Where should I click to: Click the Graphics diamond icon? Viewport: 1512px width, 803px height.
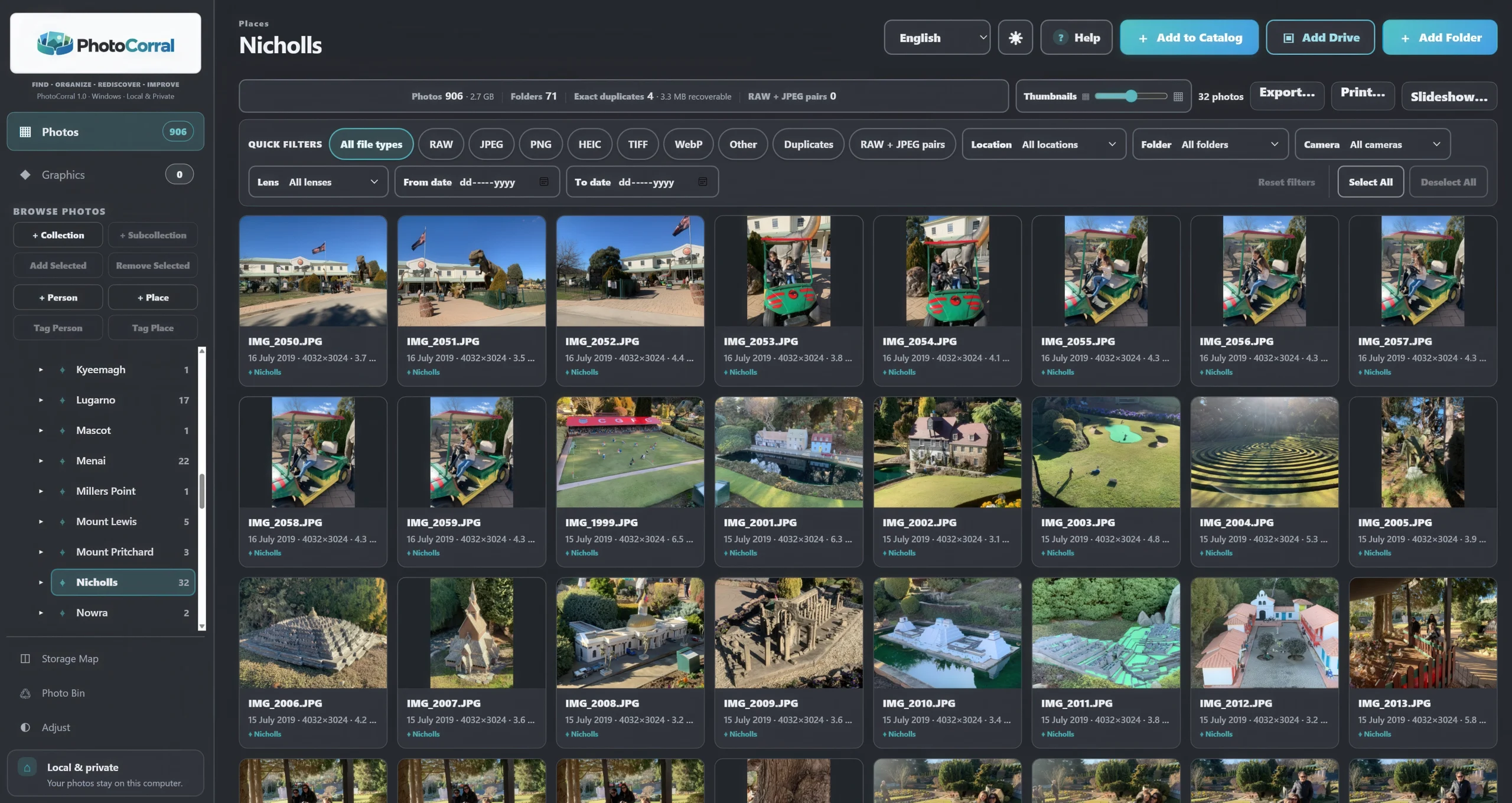pyautogui.click(x=25, y=175)
